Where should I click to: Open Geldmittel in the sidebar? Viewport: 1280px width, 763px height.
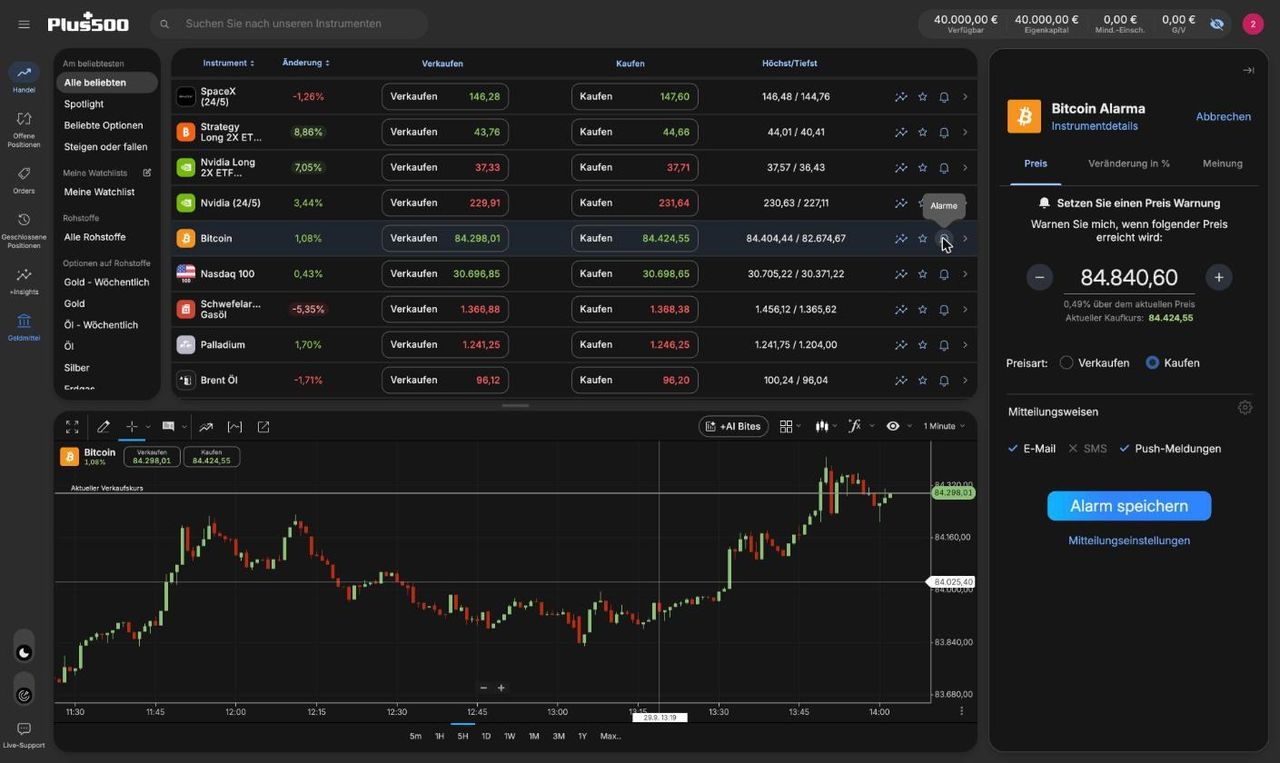click(24, 327)
